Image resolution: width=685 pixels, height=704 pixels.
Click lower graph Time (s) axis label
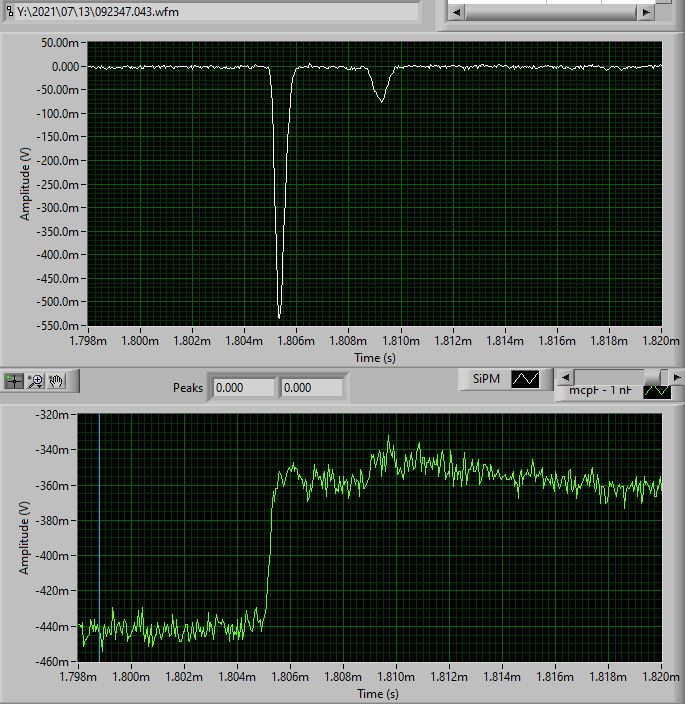click(x=378, y=694)
